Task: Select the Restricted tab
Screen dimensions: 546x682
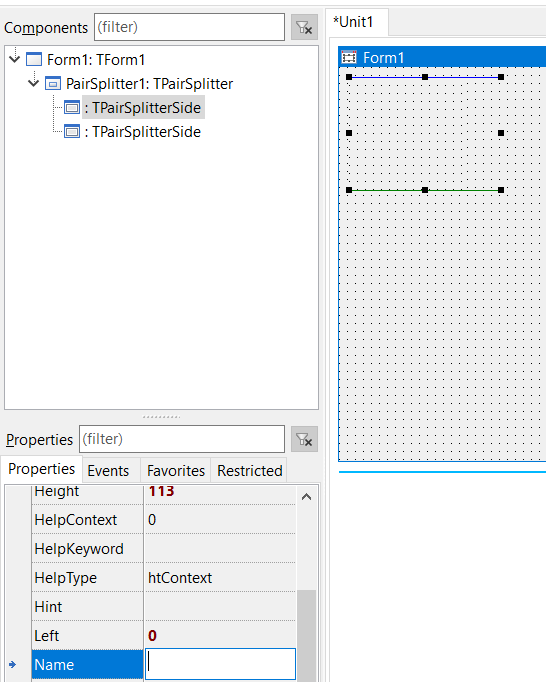Action: point(250,471)
